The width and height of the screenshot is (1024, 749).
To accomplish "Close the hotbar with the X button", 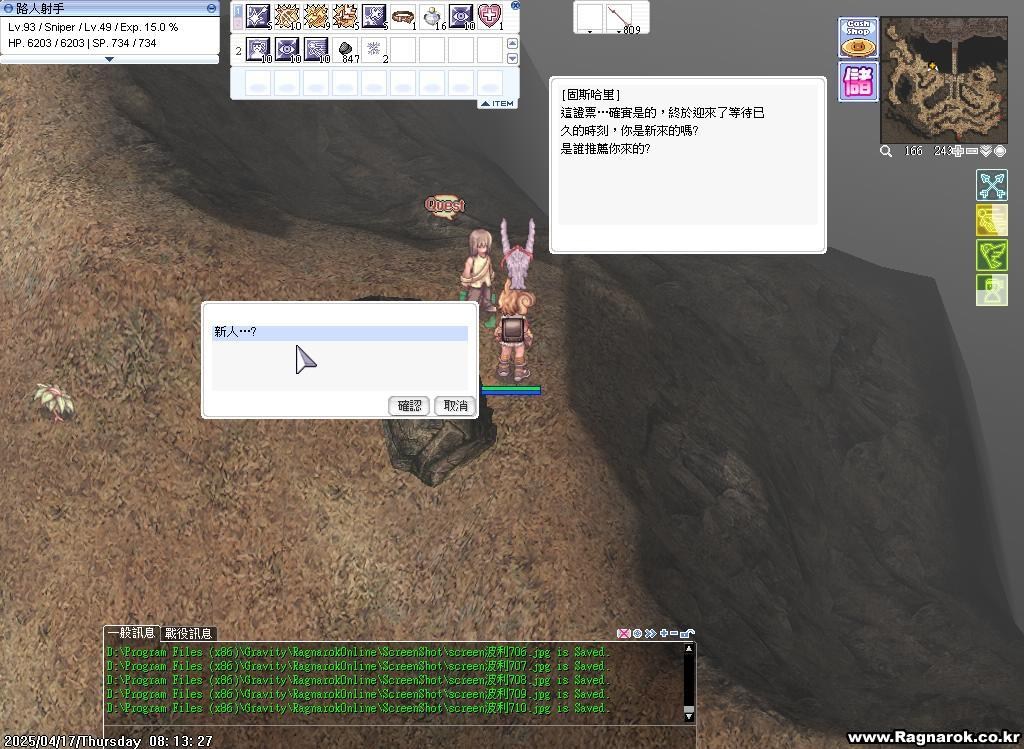I will click(x=515, y=5).
